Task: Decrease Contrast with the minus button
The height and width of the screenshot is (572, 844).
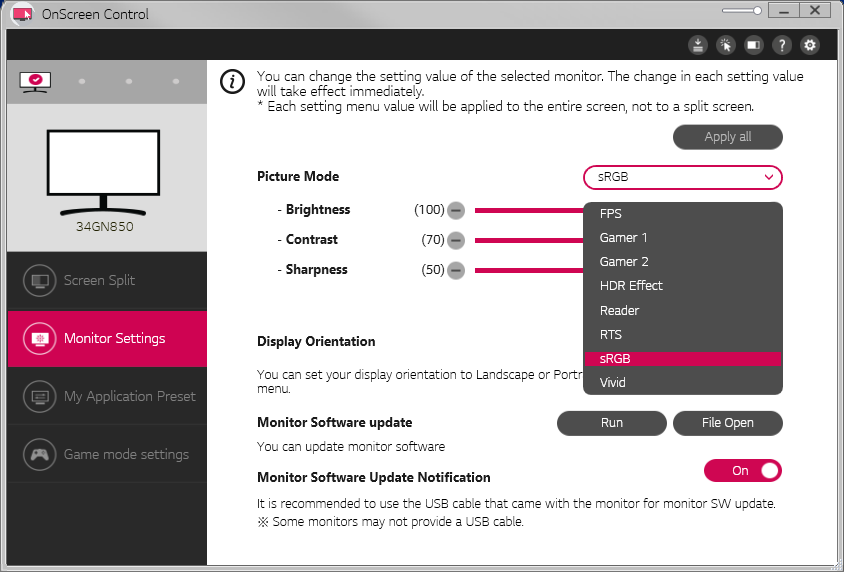Action: point(456,240)
